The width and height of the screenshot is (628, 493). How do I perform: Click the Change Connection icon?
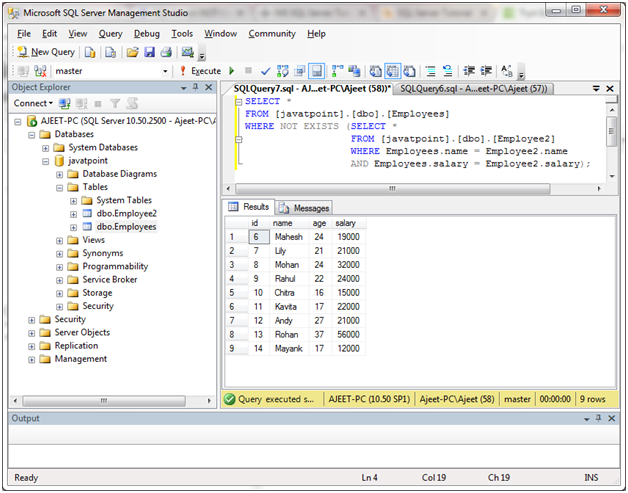coord(40,71)
